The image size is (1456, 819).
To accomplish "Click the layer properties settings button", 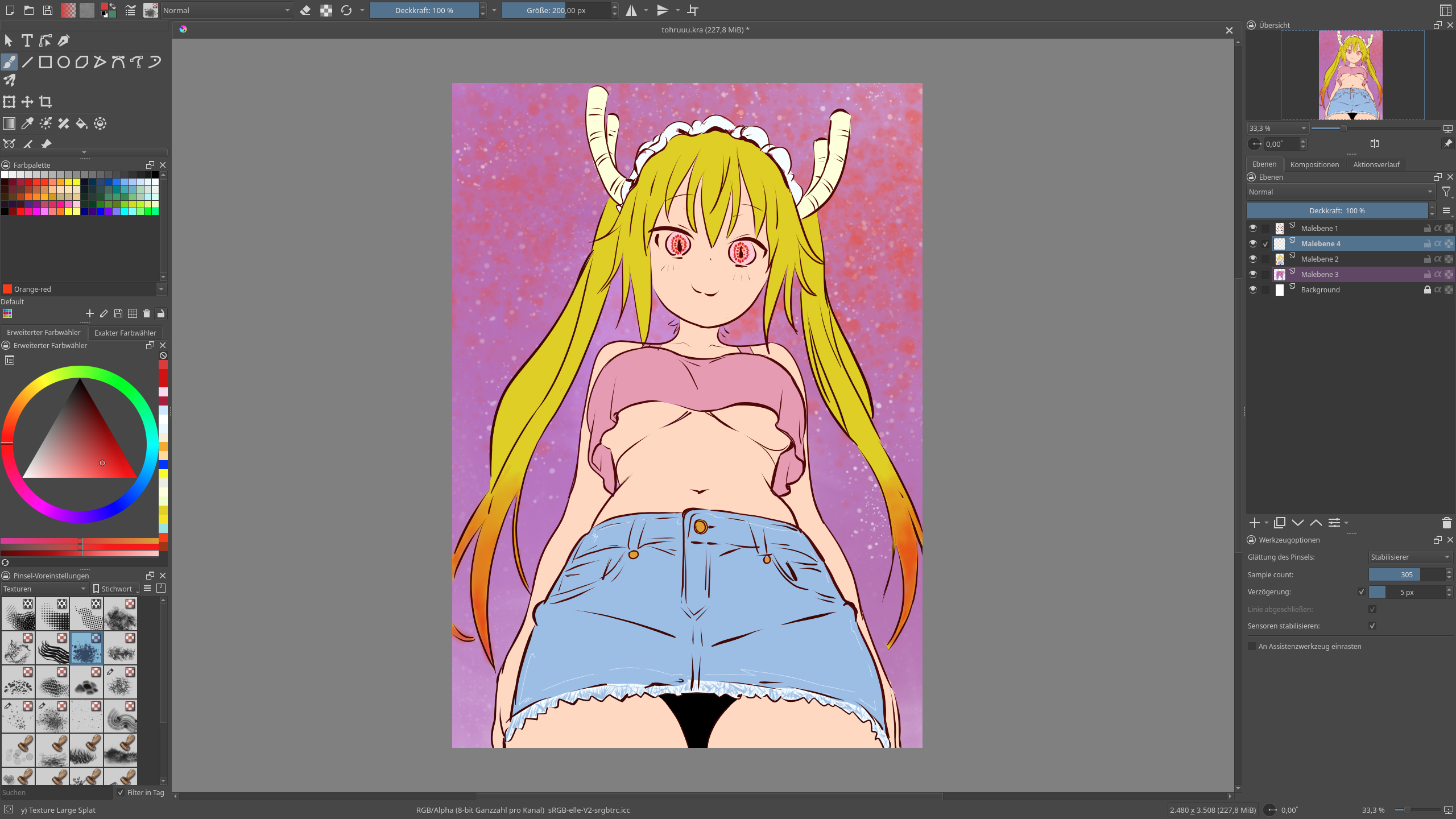I will [1334, 523].
